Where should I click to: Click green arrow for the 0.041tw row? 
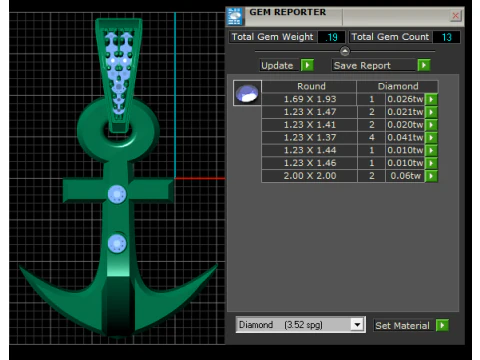tap(431, 137)
